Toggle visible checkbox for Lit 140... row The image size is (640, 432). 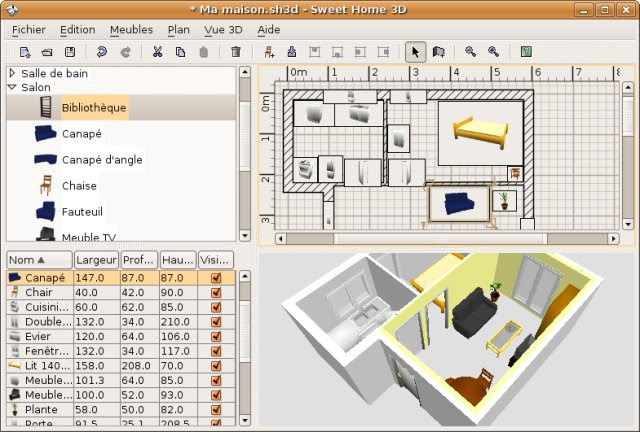pos(216,366)
